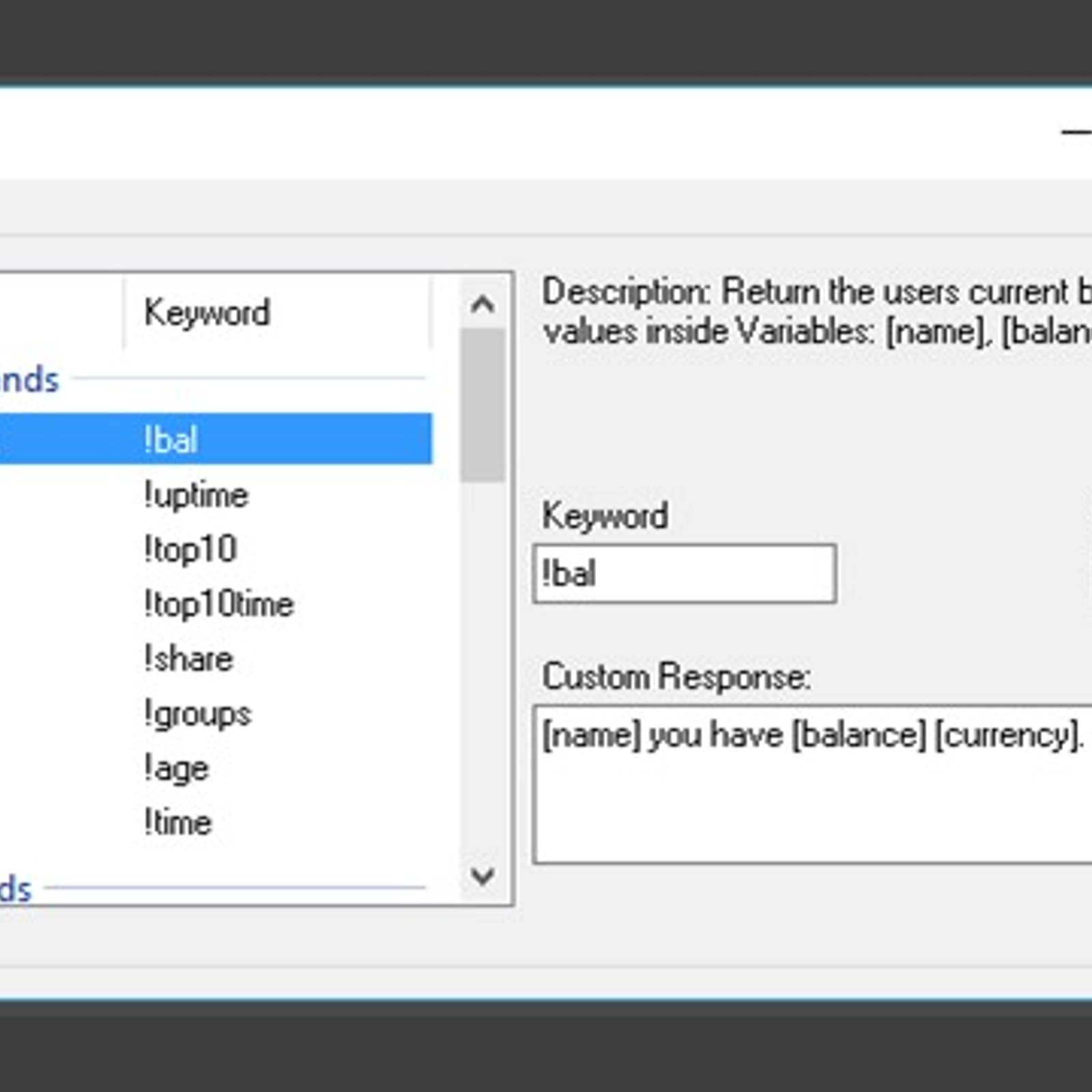1092x1092 pixels.
Task: Click the command list scrollbar thumb
Action: (x=483, y=405)
